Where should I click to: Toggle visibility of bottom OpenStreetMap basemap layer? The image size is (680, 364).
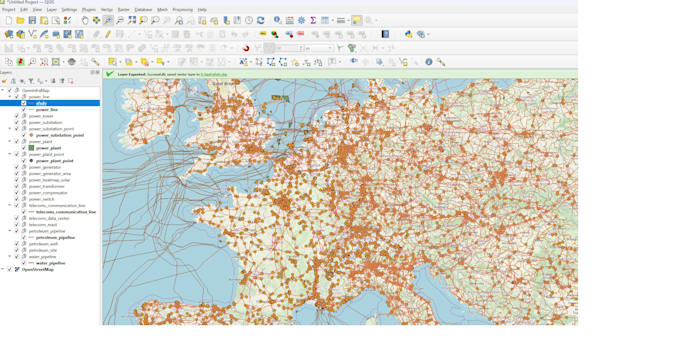click(x=10, y=269)
